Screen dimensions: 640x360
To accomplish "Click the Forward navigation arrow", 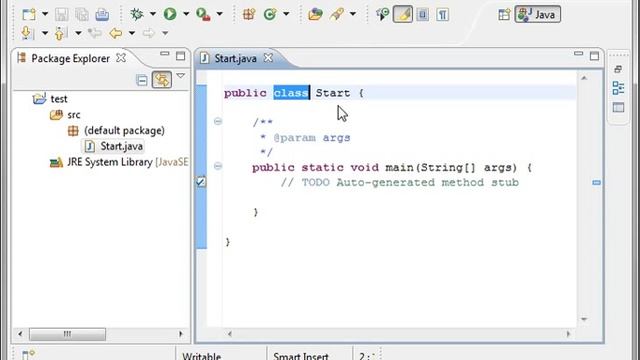I will click(x=149, y=33).
